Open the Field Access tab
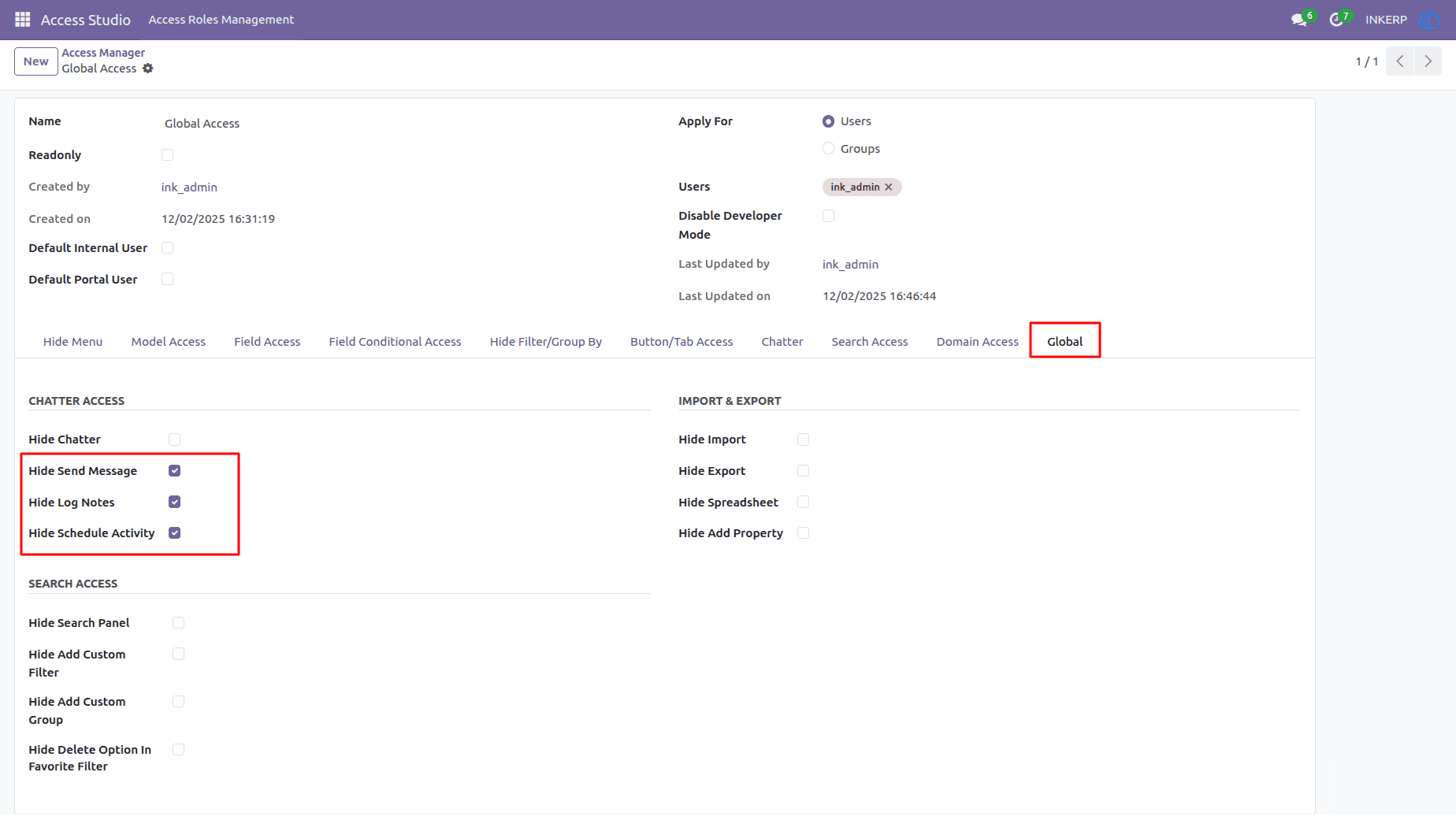 (267, 341)
